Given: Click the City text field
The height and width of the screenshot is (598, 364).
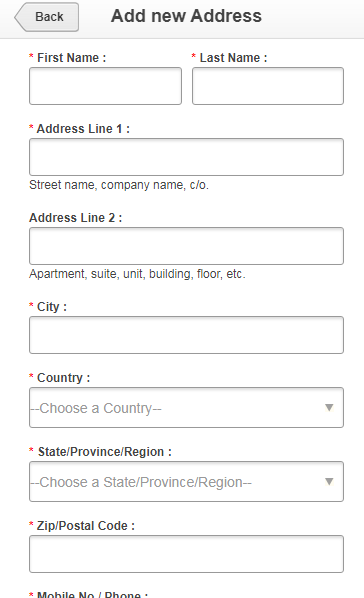Looking at the screenshot, I should pyautogui.click(x=187, y=335).
